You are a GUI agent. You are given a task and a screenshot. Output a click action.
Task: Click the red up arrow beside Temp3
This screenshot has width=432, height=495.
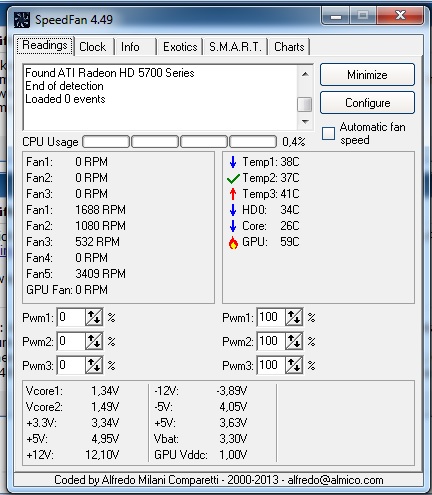pyautogui.click(x=233, y=194)
